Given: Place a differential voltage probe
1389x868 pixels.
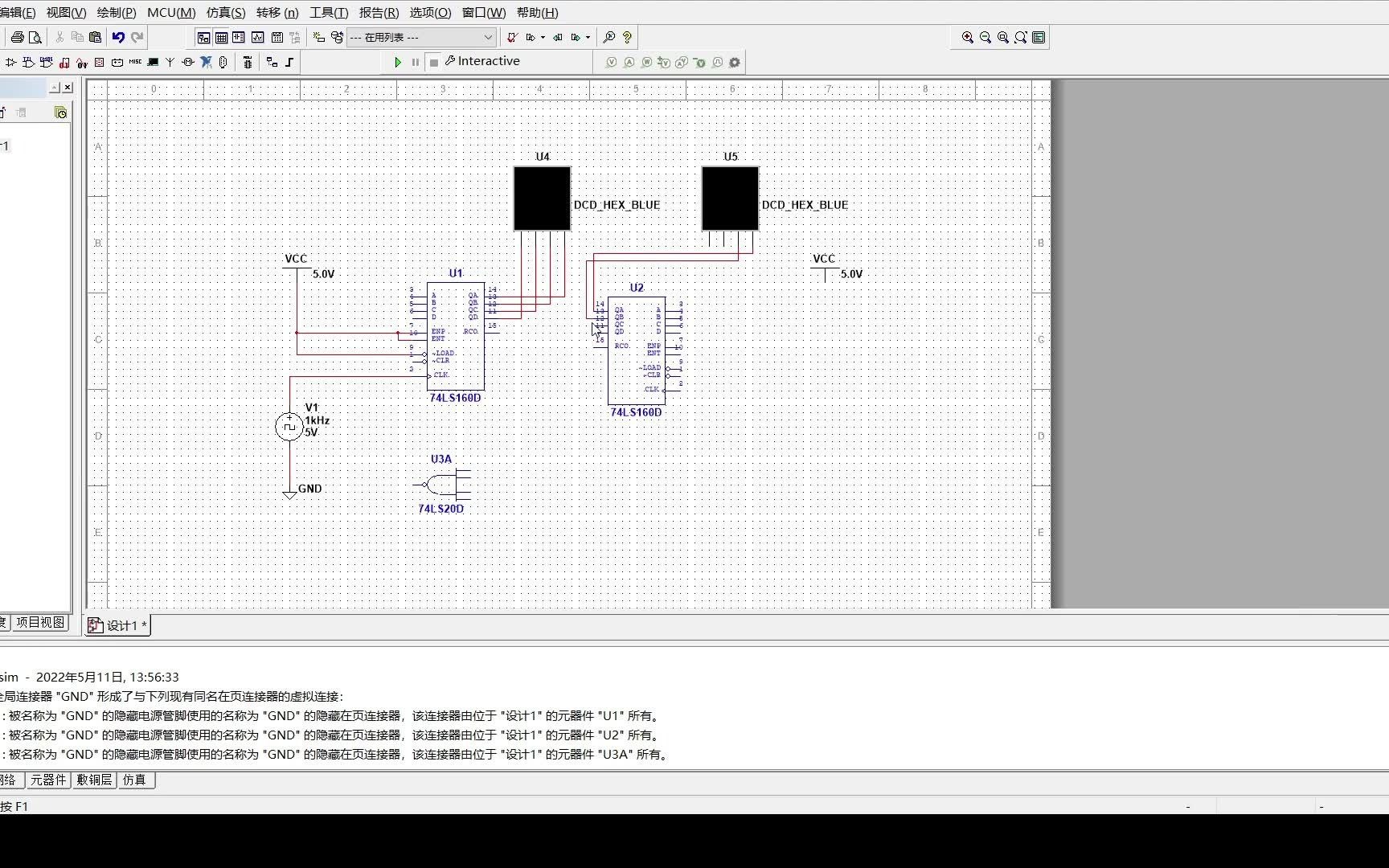Looking at the screenshot, I should (x=664, y=62).
